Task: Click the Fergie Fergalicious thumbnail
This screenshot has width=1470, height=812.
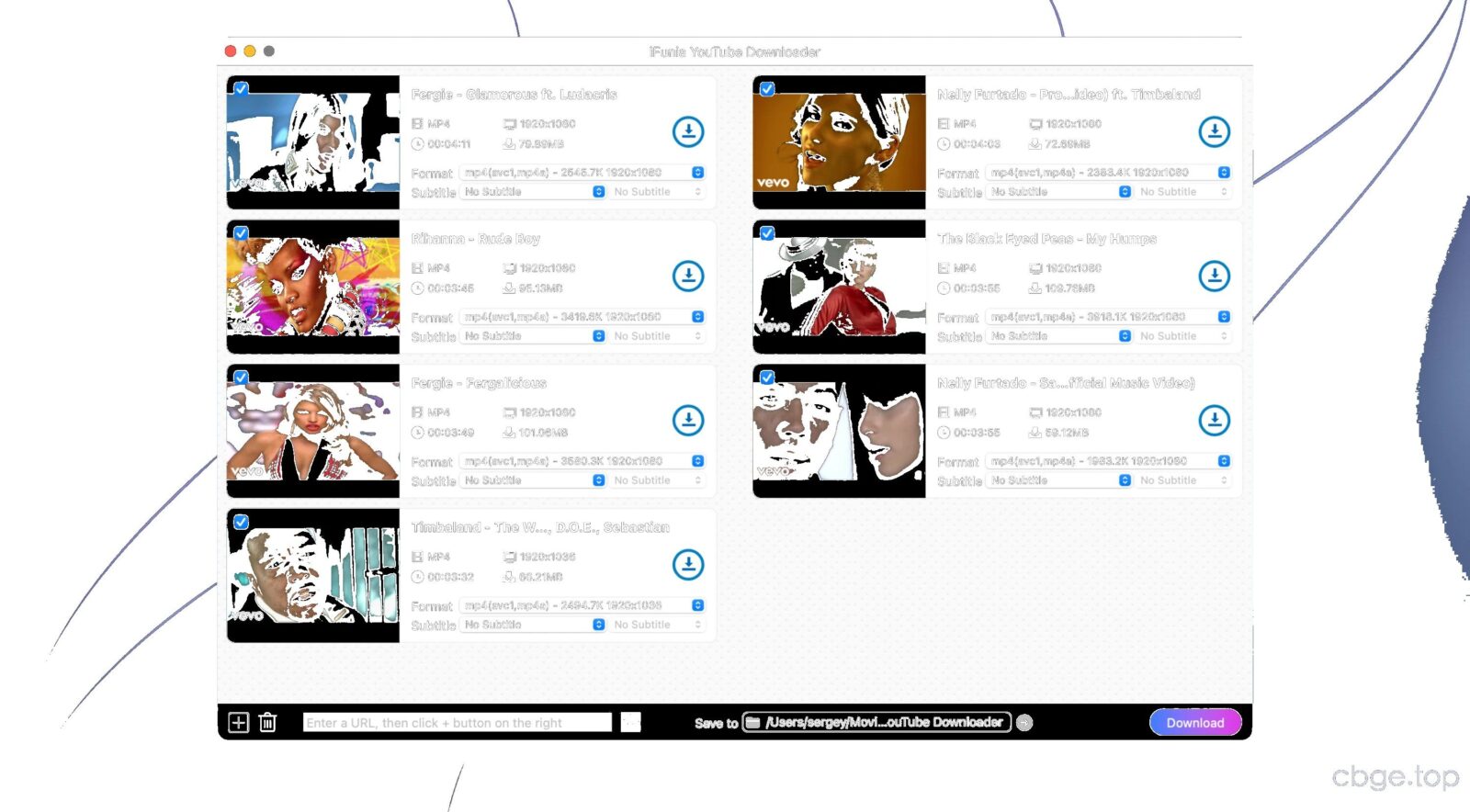Action: pos(313,431)
